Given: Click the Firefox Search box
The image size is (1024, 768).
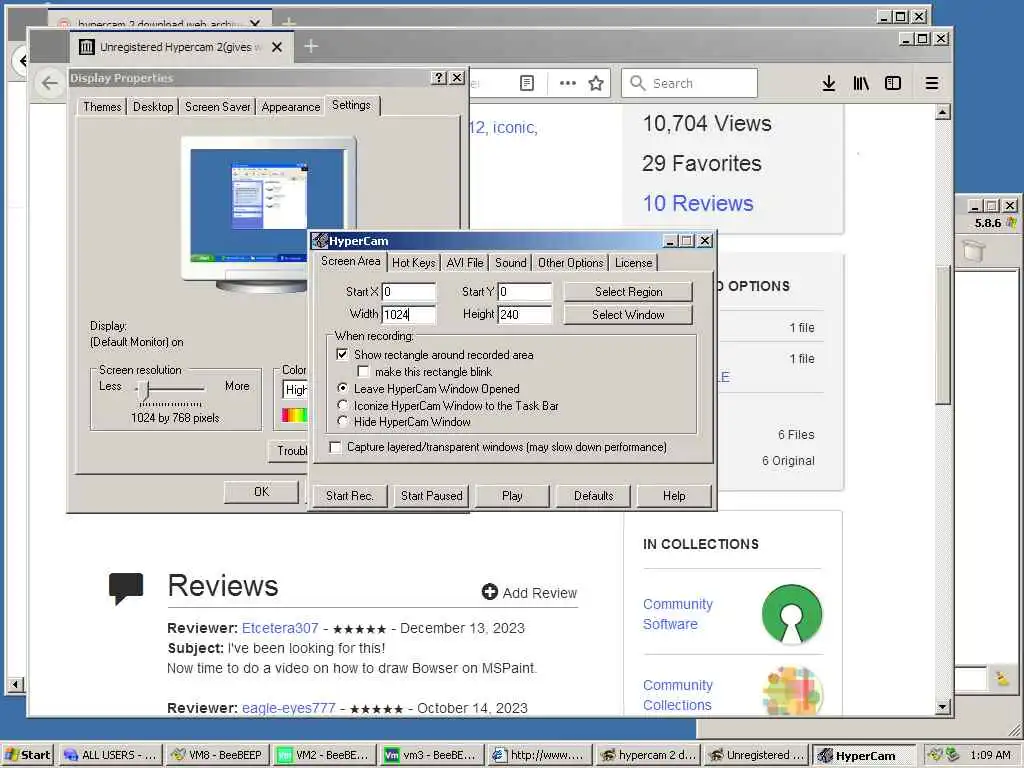Looking at the screenshot, I should (x=689, y=83).
